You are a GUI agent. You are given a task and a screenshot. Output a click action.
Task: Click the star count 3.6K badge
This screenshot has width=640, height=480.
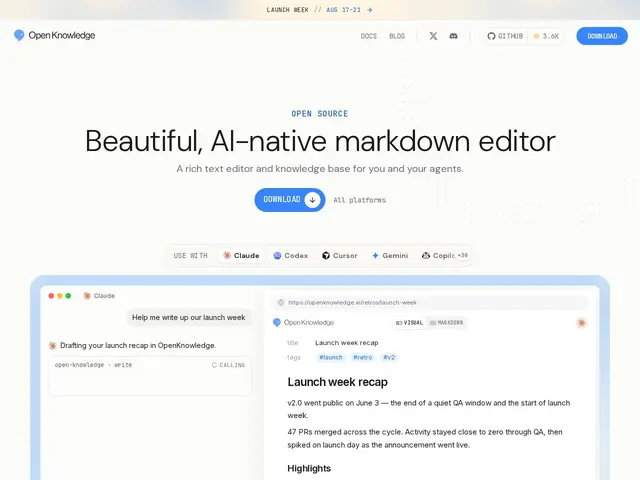point(546,36)
